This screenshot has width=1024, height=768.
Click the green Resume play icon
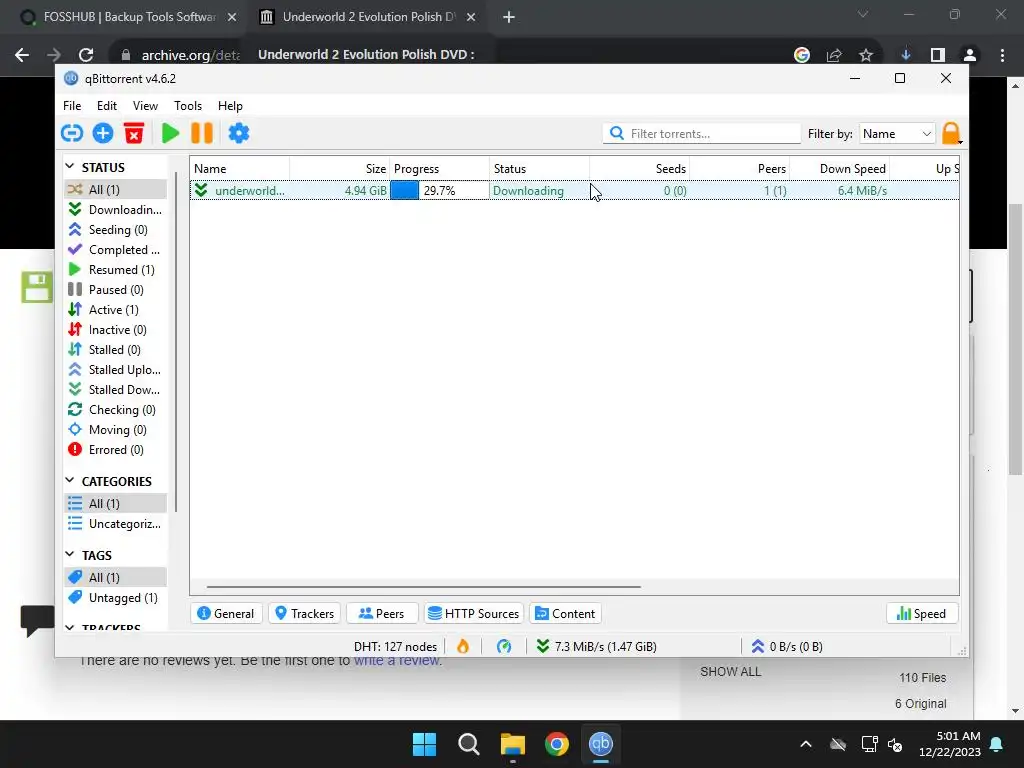(x=170, y=133)
